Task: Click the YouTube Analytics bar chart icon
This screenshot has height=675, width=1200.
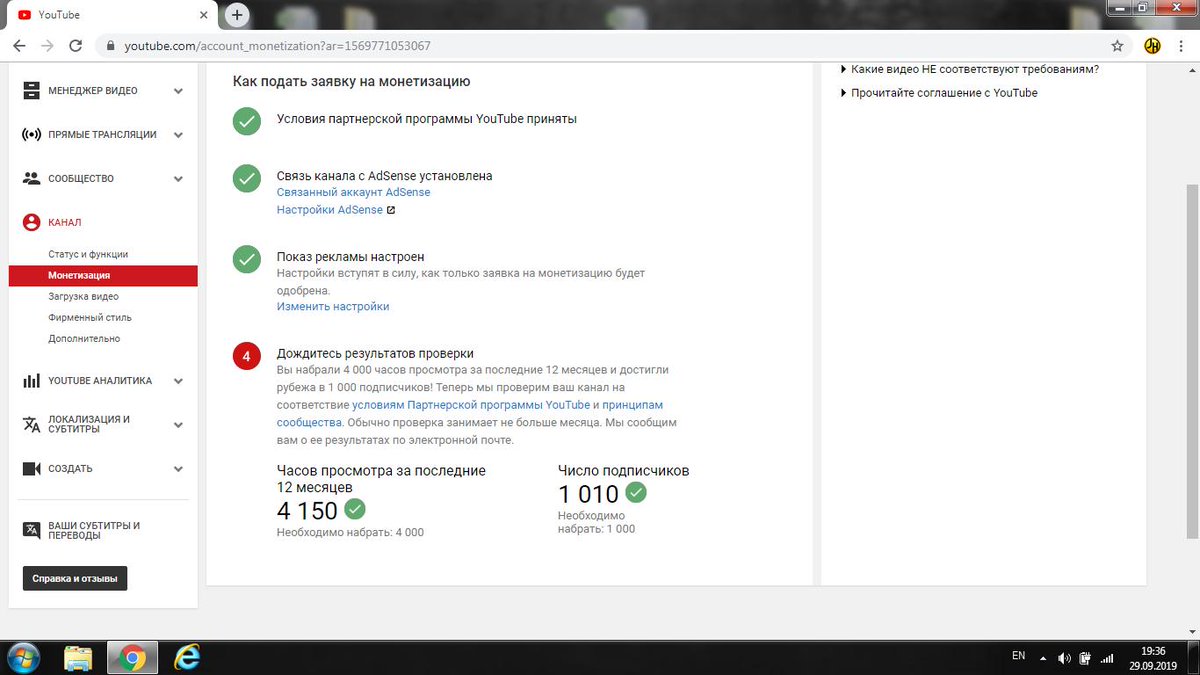Action: [x=31, y=381]
